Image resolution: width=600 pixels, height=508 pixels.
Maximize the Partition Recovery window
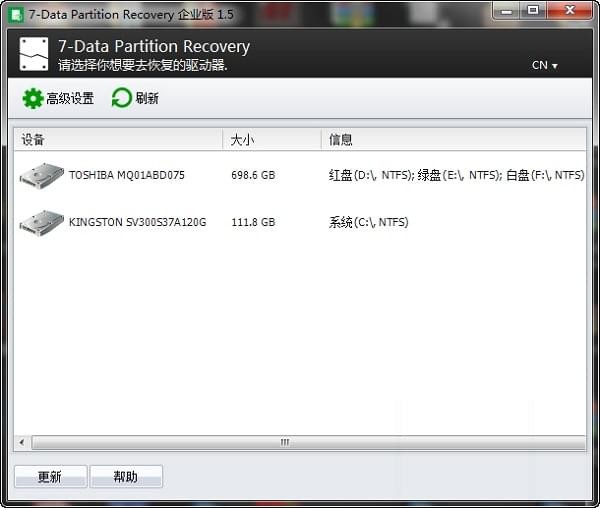click(x=533, y=11)
